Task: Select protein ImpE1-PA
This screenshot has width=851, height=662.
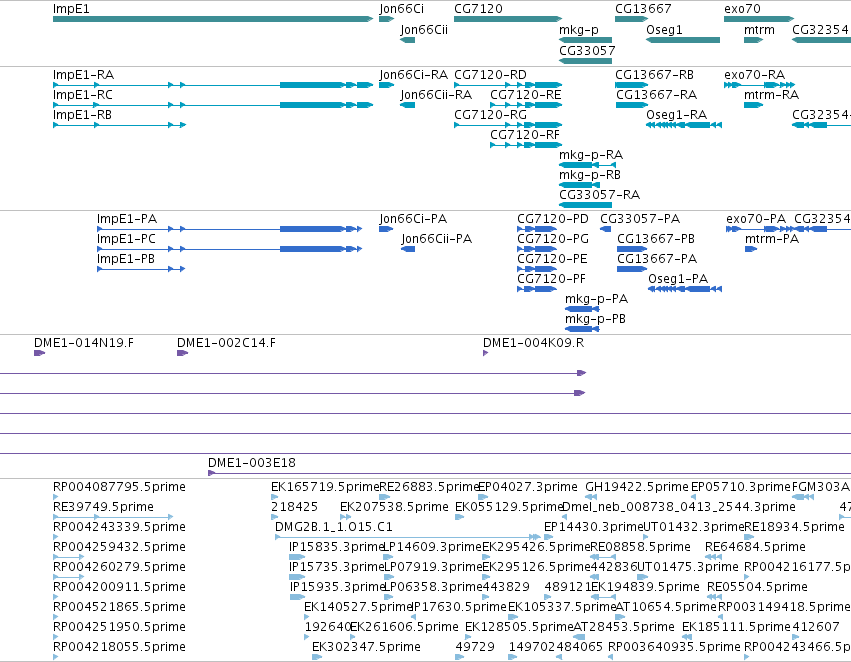Action: point(229,229)
